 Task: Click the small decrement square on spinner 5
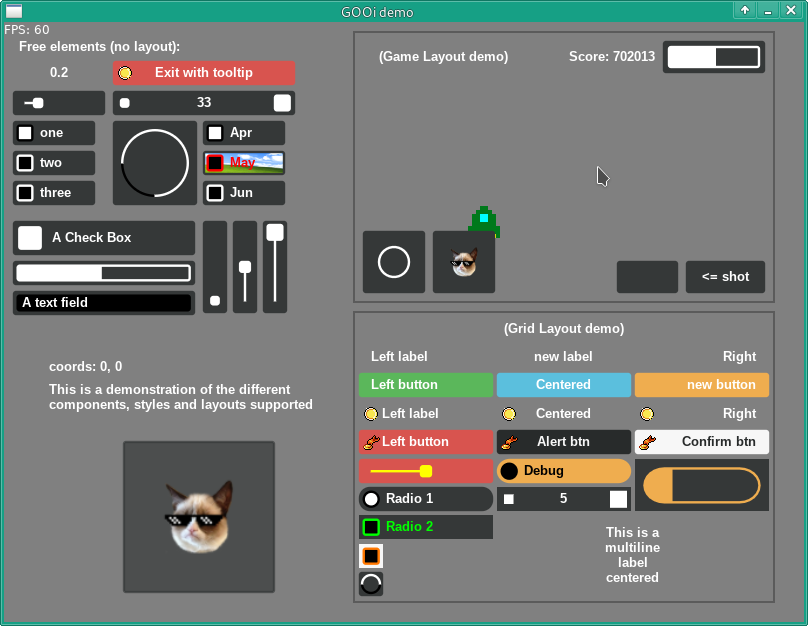(x=509, y=499)
